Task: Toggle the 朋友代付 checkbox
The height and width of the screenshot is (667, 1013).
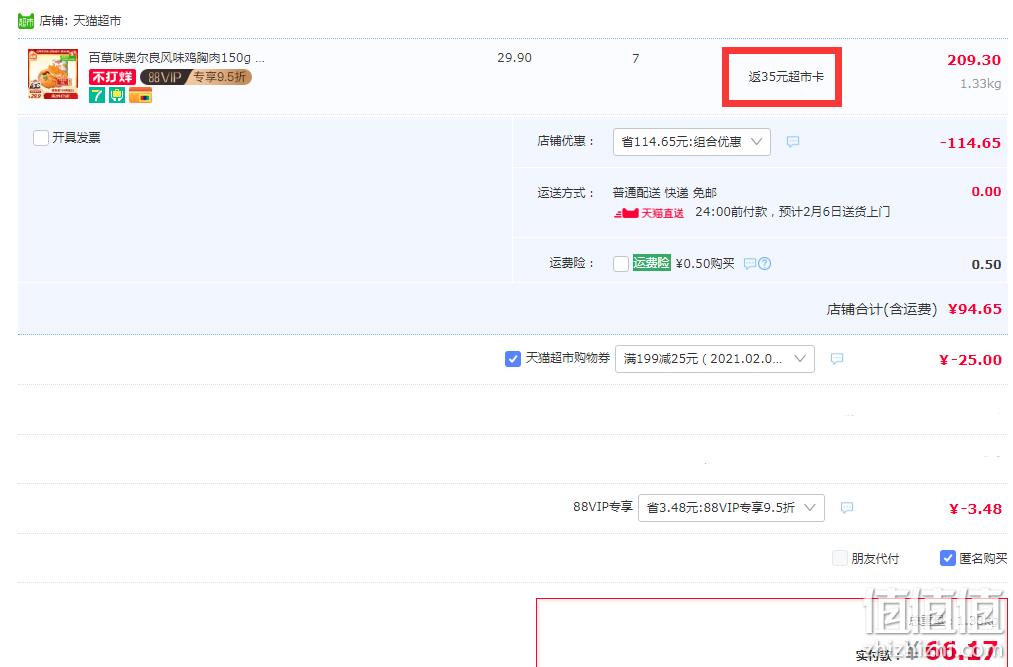Action: point(839,558)
